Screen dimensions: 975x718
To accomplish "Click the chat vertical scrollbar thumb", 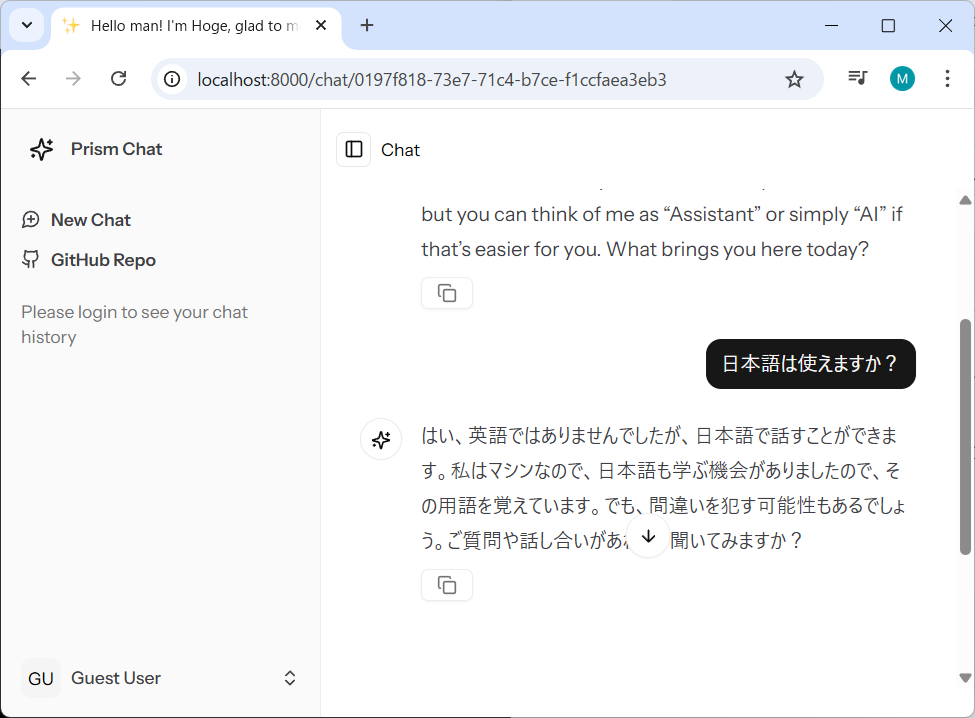I will (965, 436).
